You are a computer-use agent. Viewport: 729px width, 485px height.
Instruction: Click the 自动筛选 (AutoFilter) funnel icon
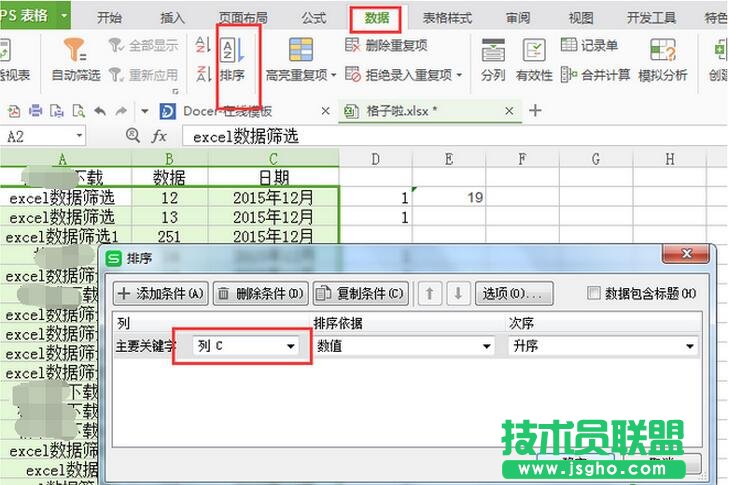click(75, 50)
